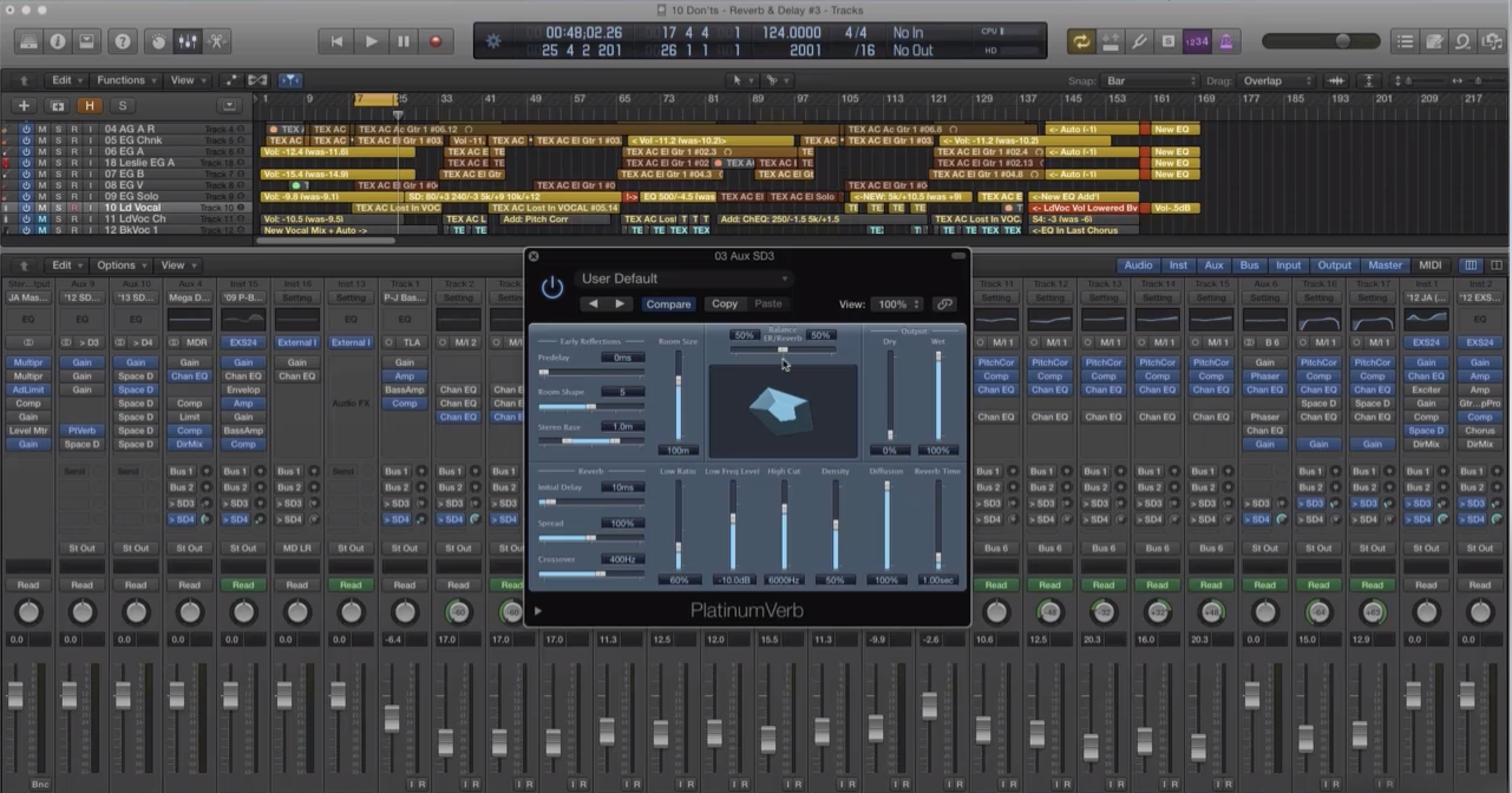Click the Copy button in plugin header
This screenshot has height=793, width=1512.
pos(724,303)
